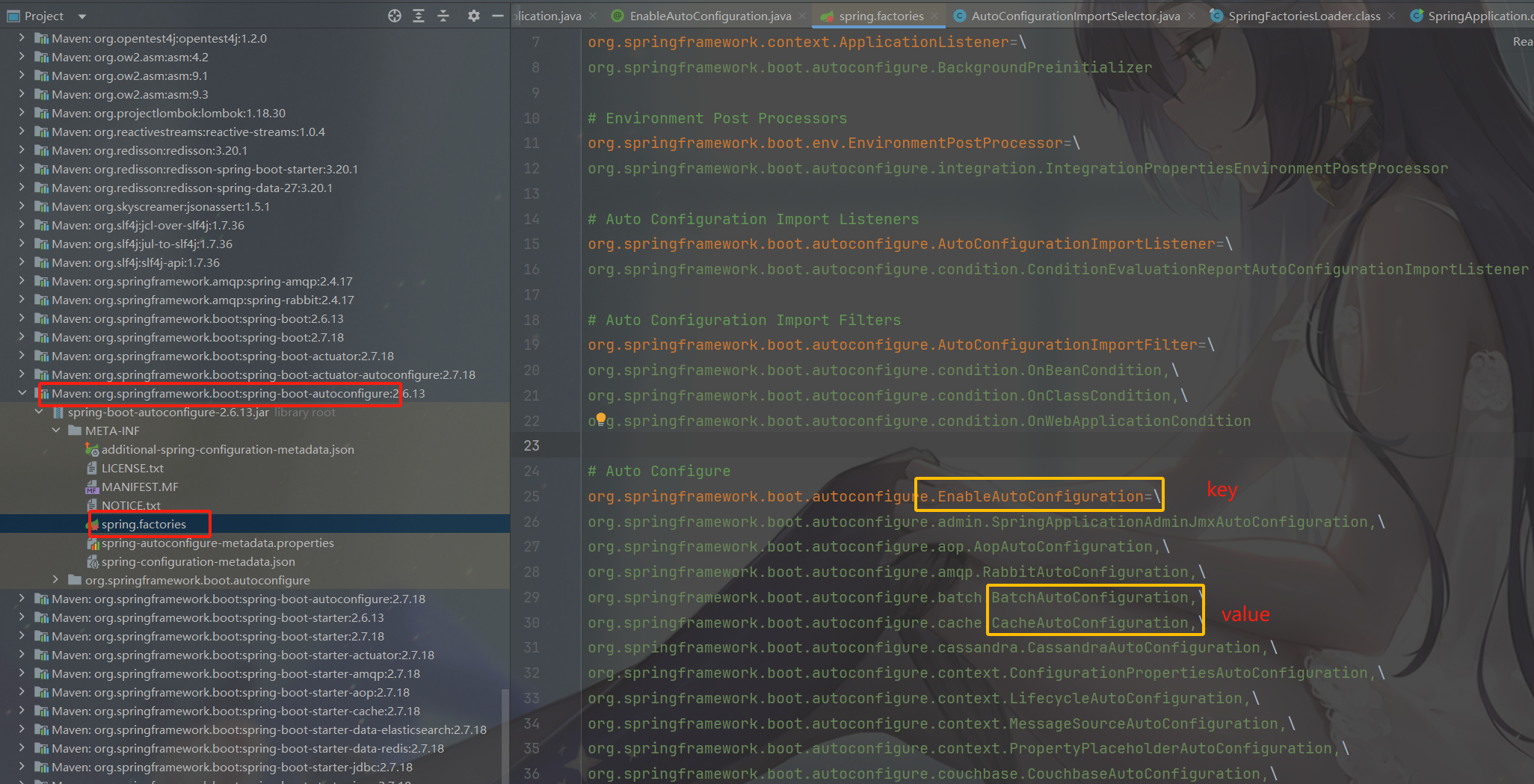Click the intention lightbulb on line 22
Image resolution: width=1534 pixels, height=784 pixels.
[x=600, y=419]
